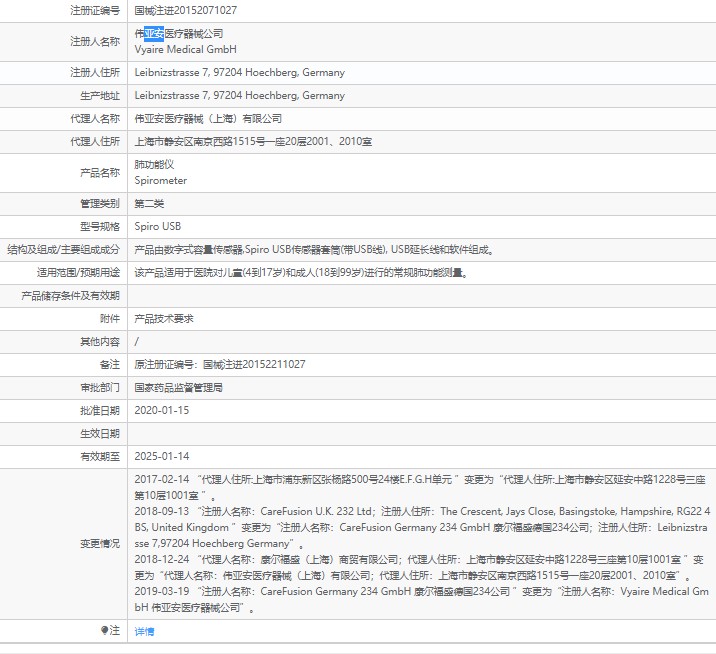Click product name 肺功能仪
This screenshot has height=654, width=716.
point(154,164)
